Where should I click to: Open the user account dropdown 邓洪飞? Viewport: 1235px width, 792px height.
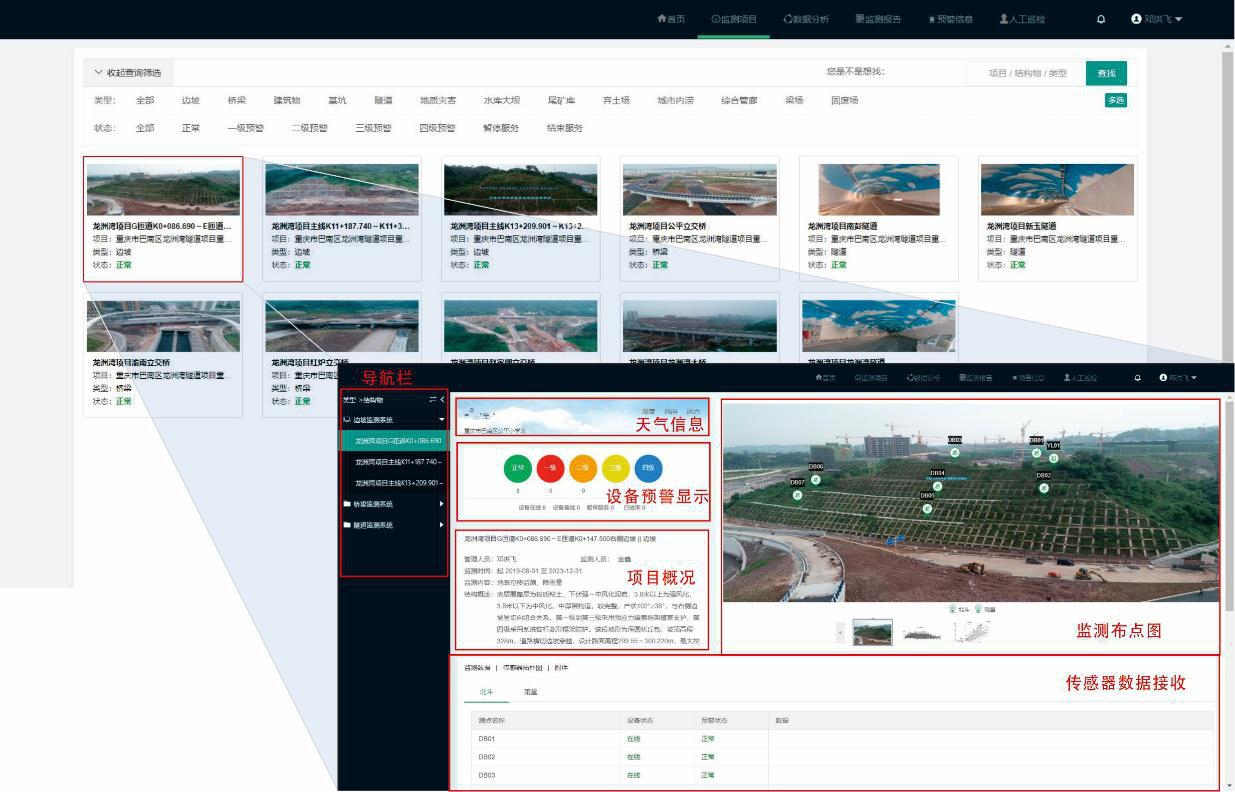tap(1156, 19)
